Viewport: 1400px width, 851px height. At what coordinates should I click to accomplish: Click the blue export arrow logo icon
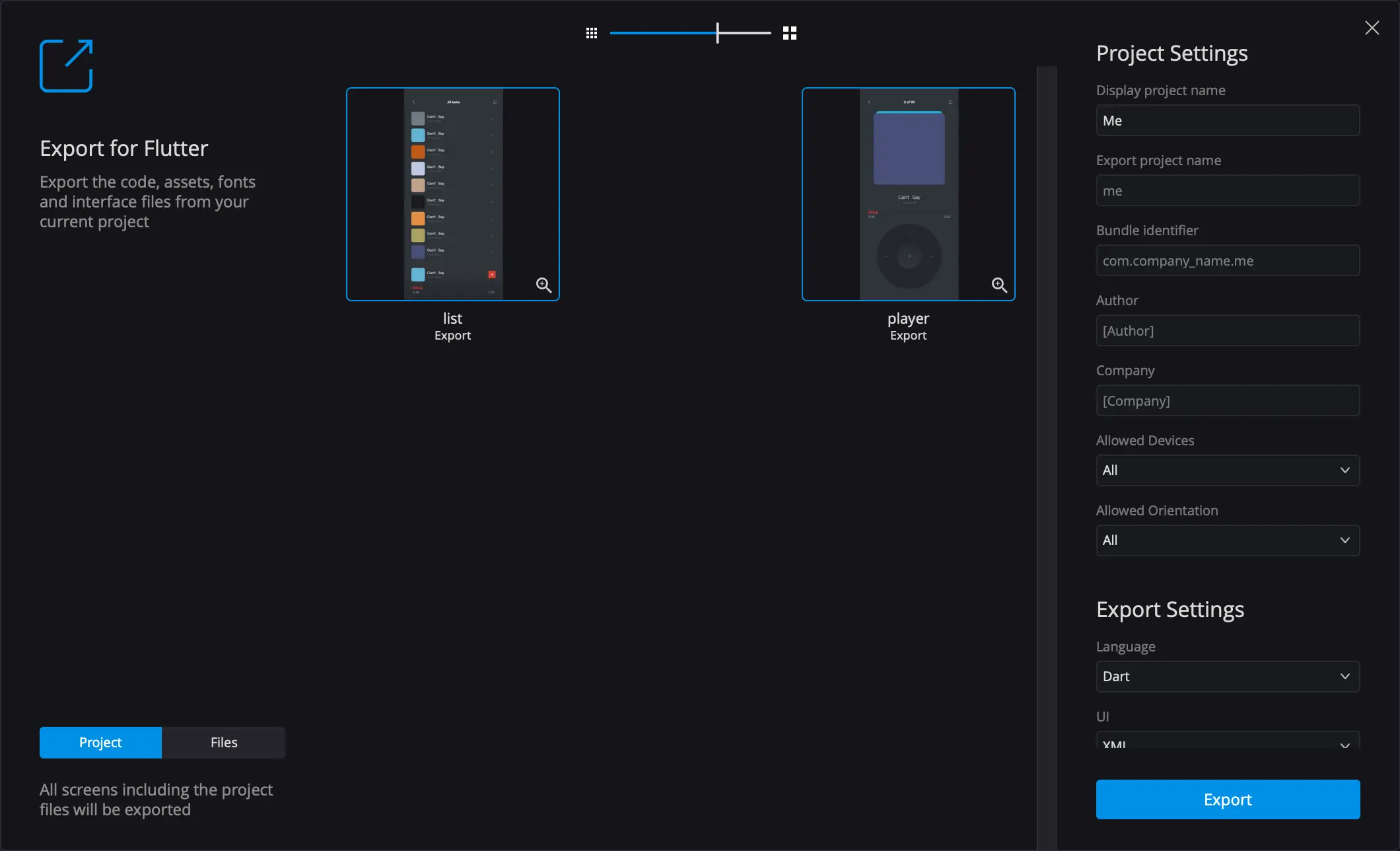[66, 65]
